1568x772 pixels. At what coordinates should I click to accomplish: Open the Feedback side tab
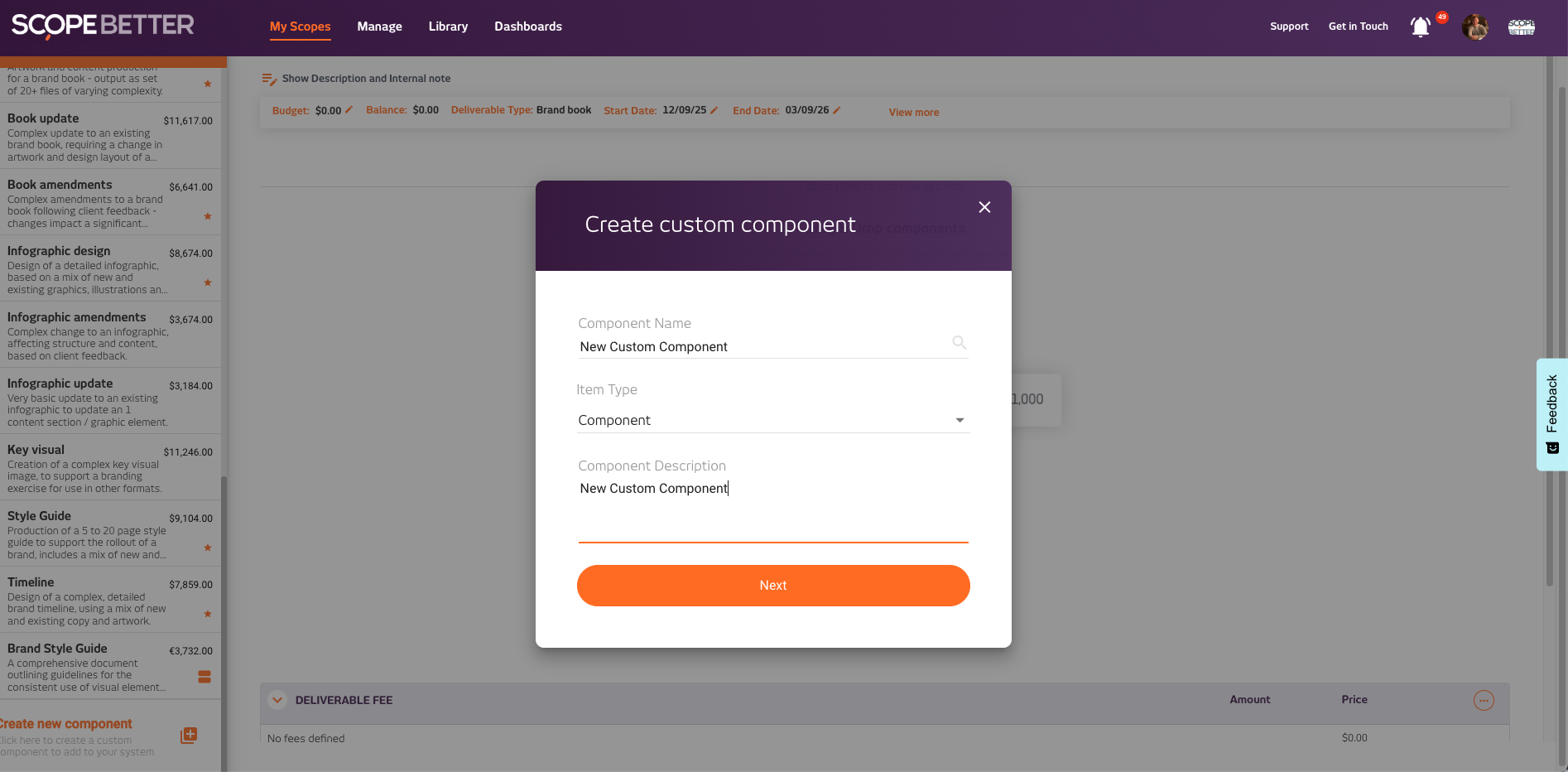1551,414
